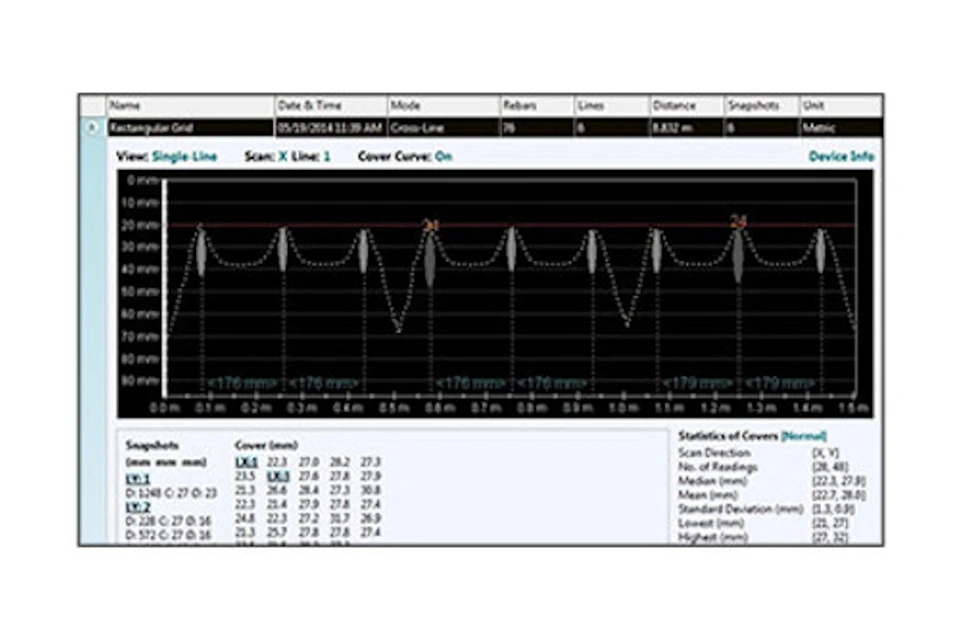
Task: Toggle Scan direction 'X' value
Action: 283,157
